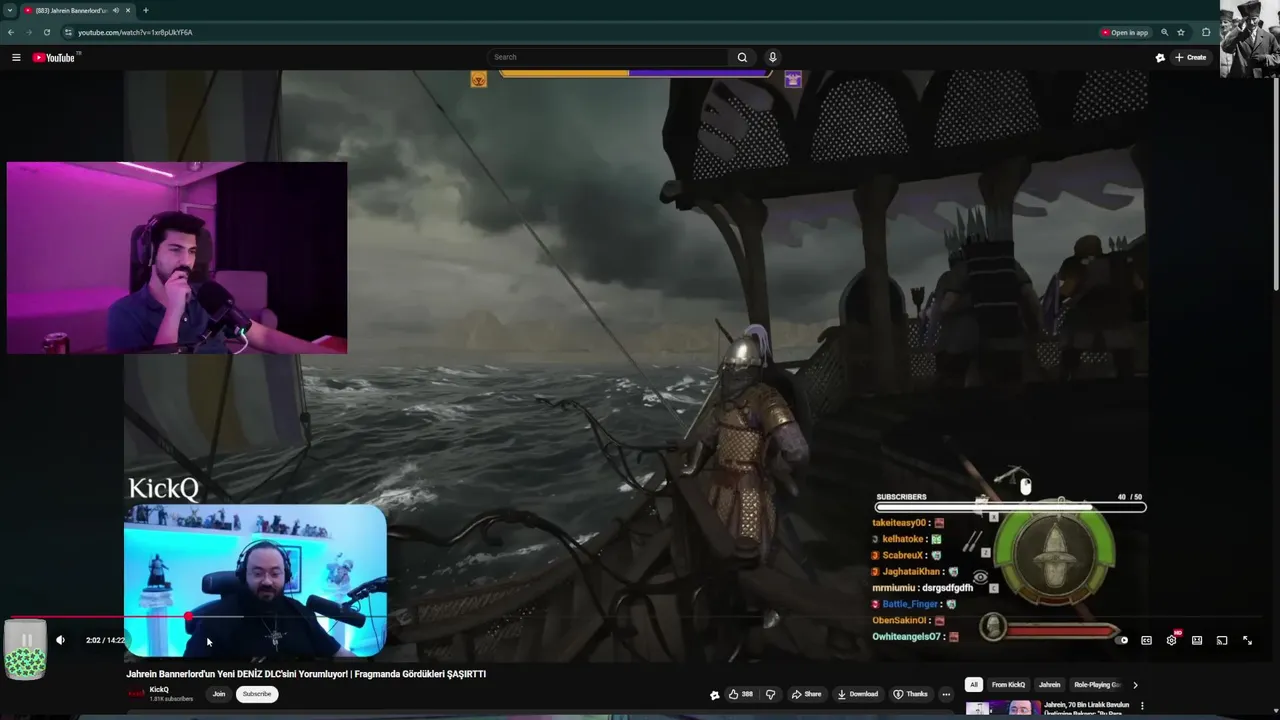The image size is (1280, 720).
Task: Click the icon left of like button
Action: [x=714, y=695]
